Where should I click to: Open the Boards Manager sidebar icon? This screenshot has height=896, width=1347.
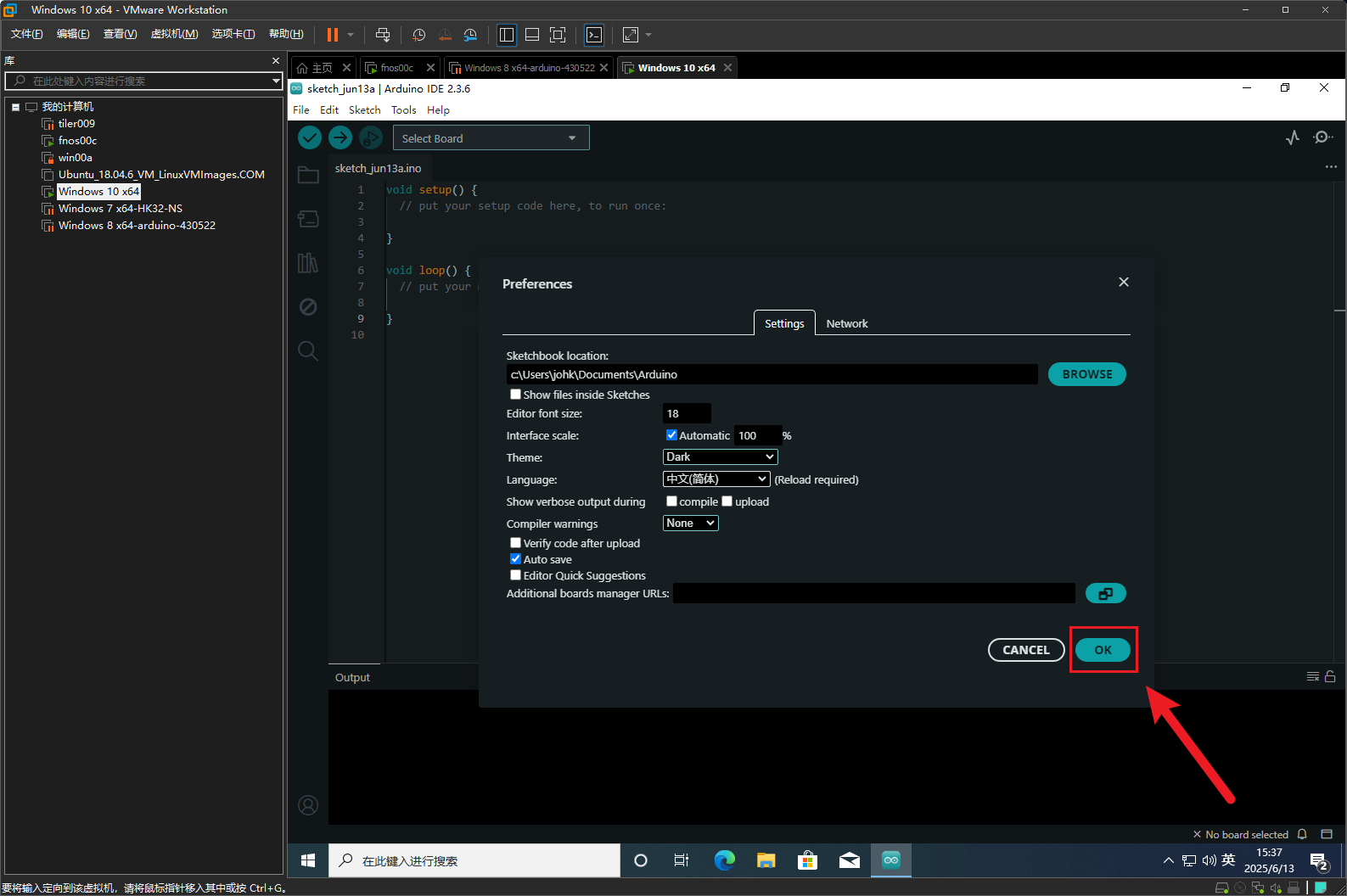coord(308,219)
